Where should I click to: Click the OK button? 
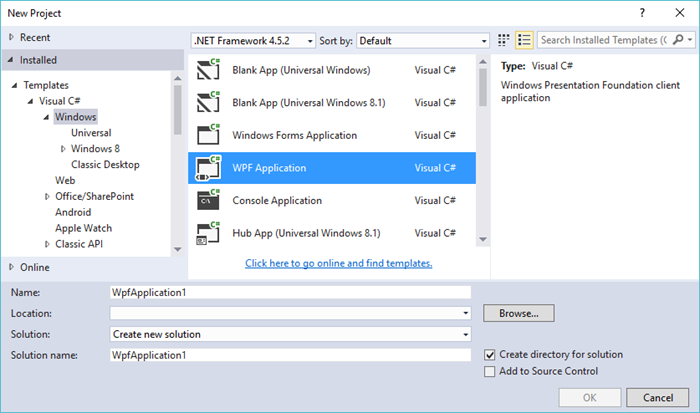tap(589, 397)
